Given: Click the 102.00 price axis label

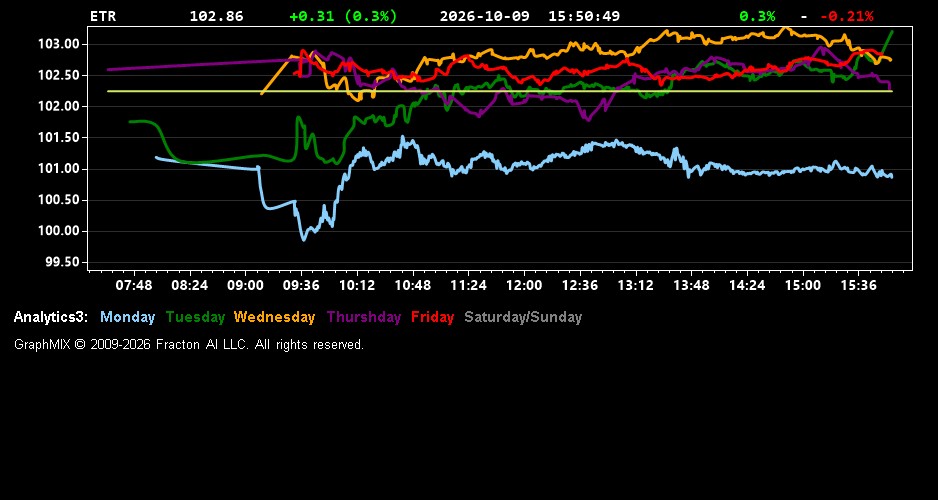Looking at the screenshot, I should pos(59,106).
